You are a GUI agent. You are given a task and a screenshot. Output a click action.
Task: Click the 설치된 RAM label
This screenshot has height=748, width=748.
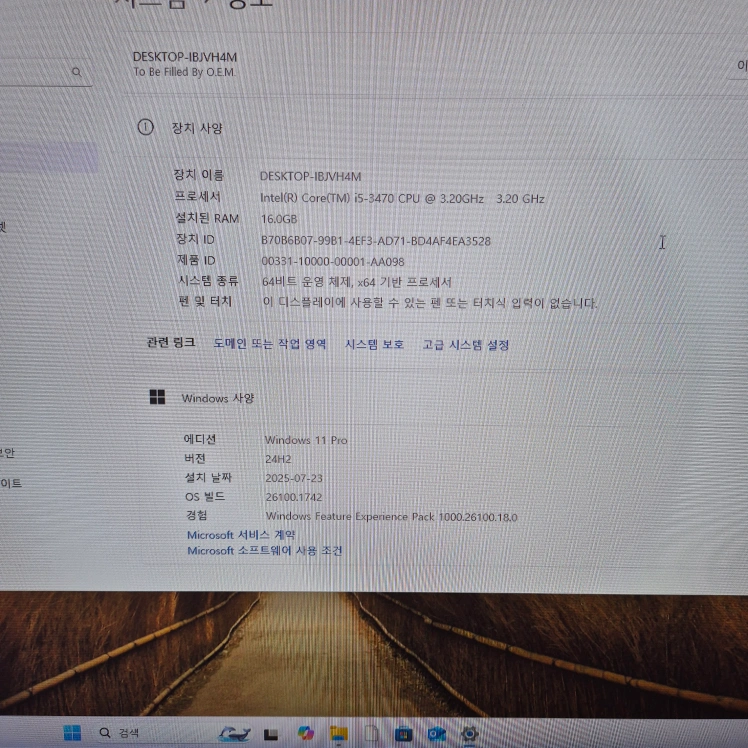point(207,218)
